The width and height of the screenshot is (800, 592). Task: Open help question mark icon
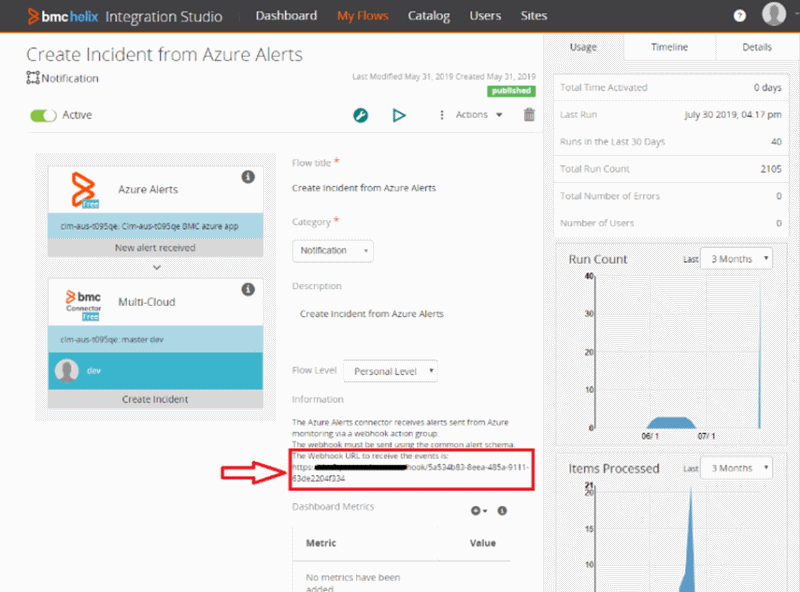pyautogui.click(x=739, y=16)
